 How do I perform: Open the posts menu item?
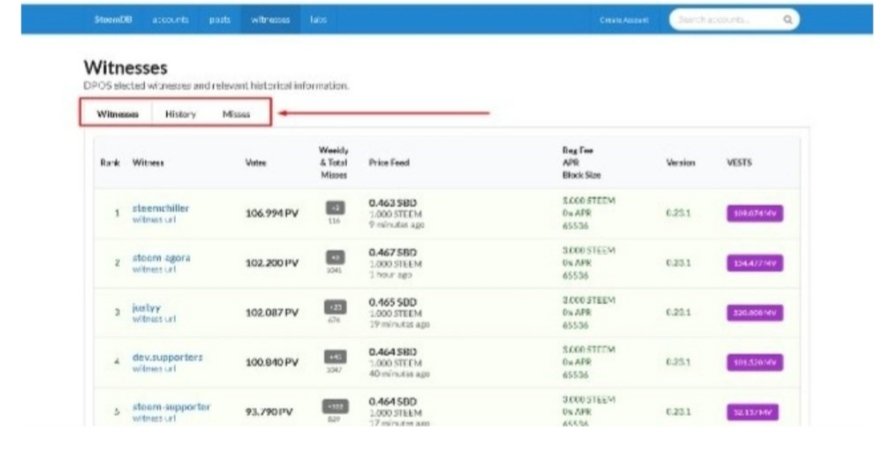point(220,20)
